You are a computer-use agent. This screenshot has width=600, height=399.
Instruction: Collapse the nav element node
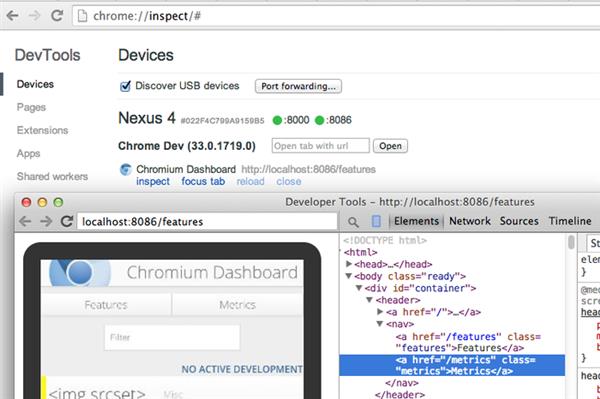380,324
